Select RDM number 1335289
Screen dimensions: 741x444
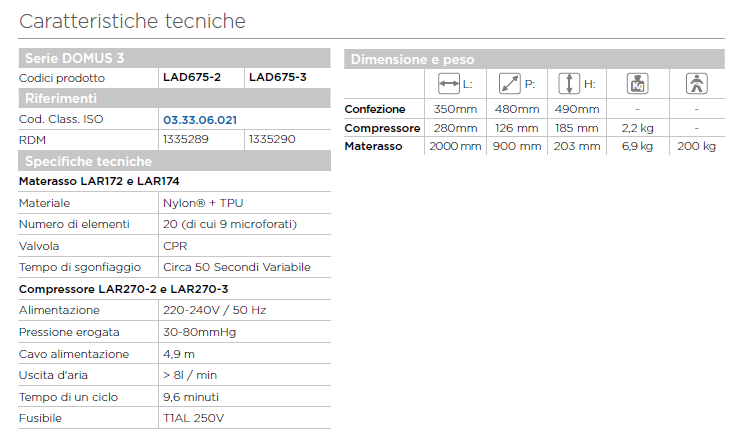(185, 139)
